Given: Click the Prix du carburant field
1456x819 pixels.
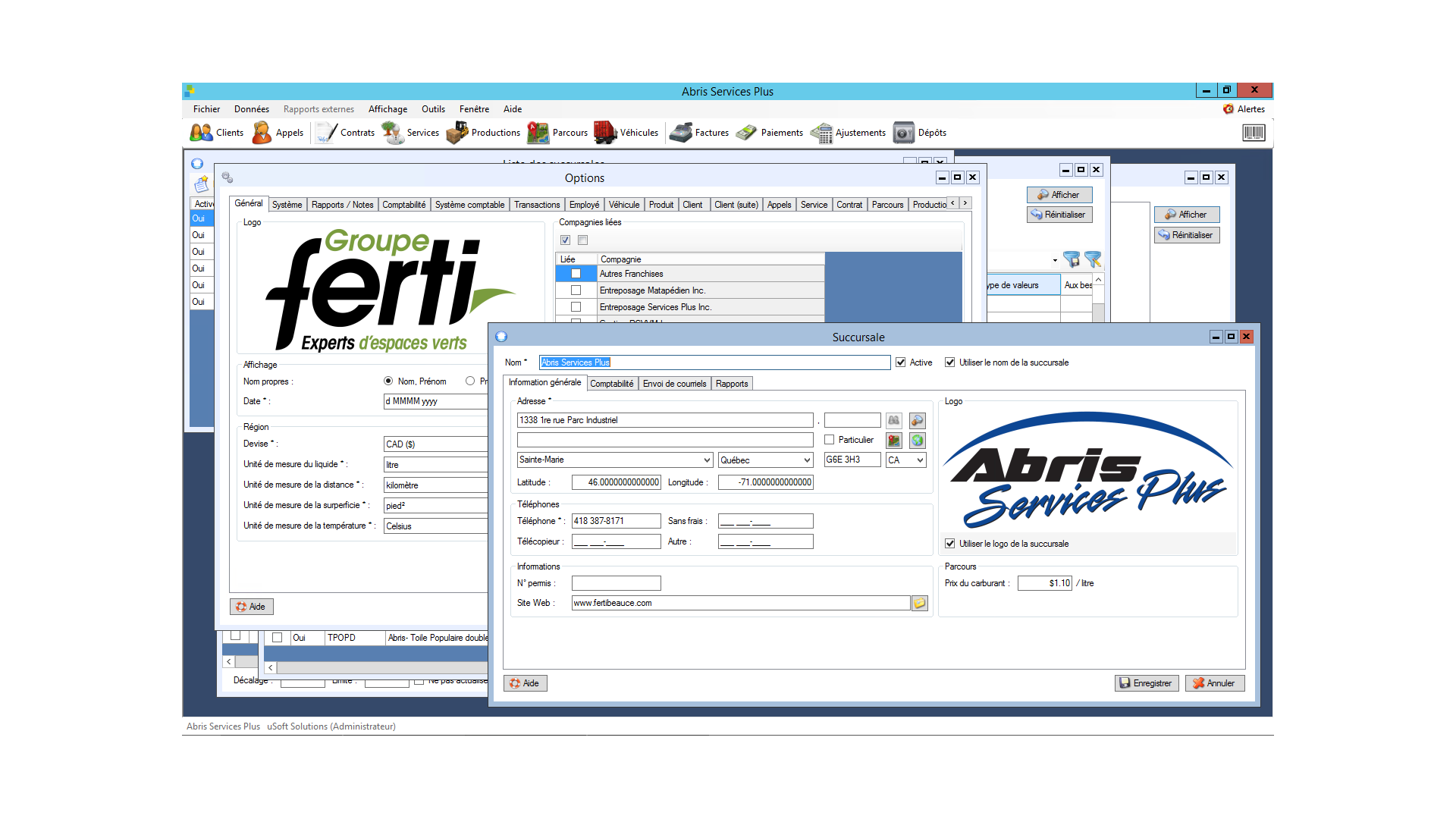Looking at the screenshot, I should (1045, 583).
